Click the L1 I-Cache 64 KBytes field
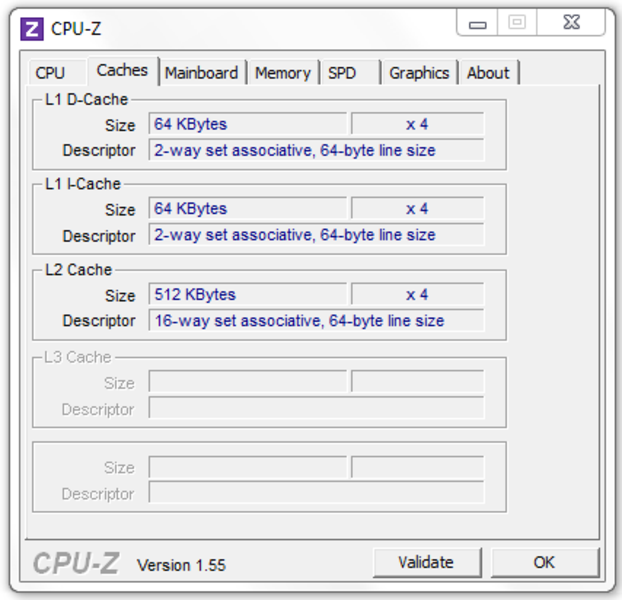Viewport: 622px width, 600px height. coord(248,209)
